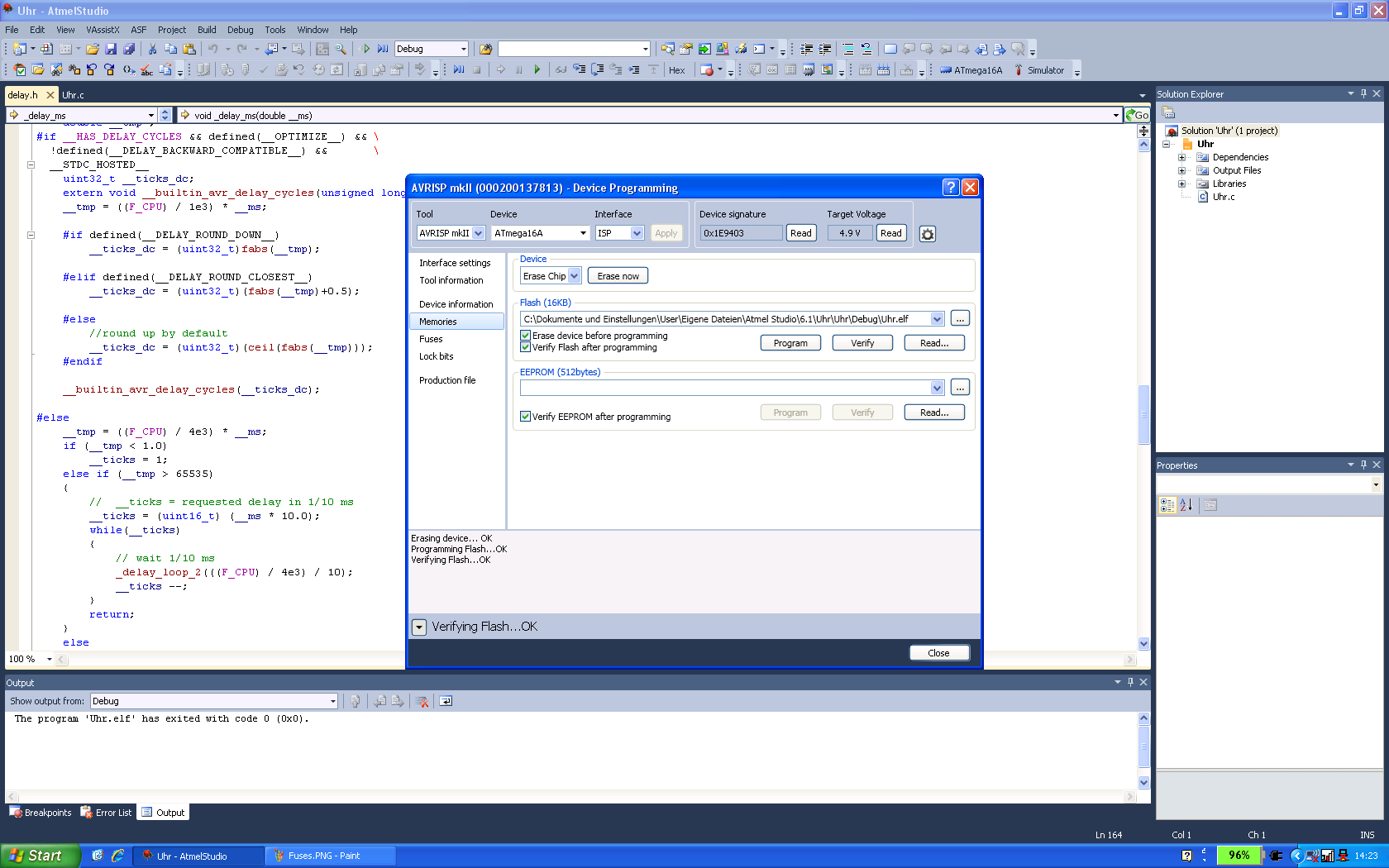Click Read button next to Device signature
The width and height of the screenshot is (1389, 868).
(801, 233)
